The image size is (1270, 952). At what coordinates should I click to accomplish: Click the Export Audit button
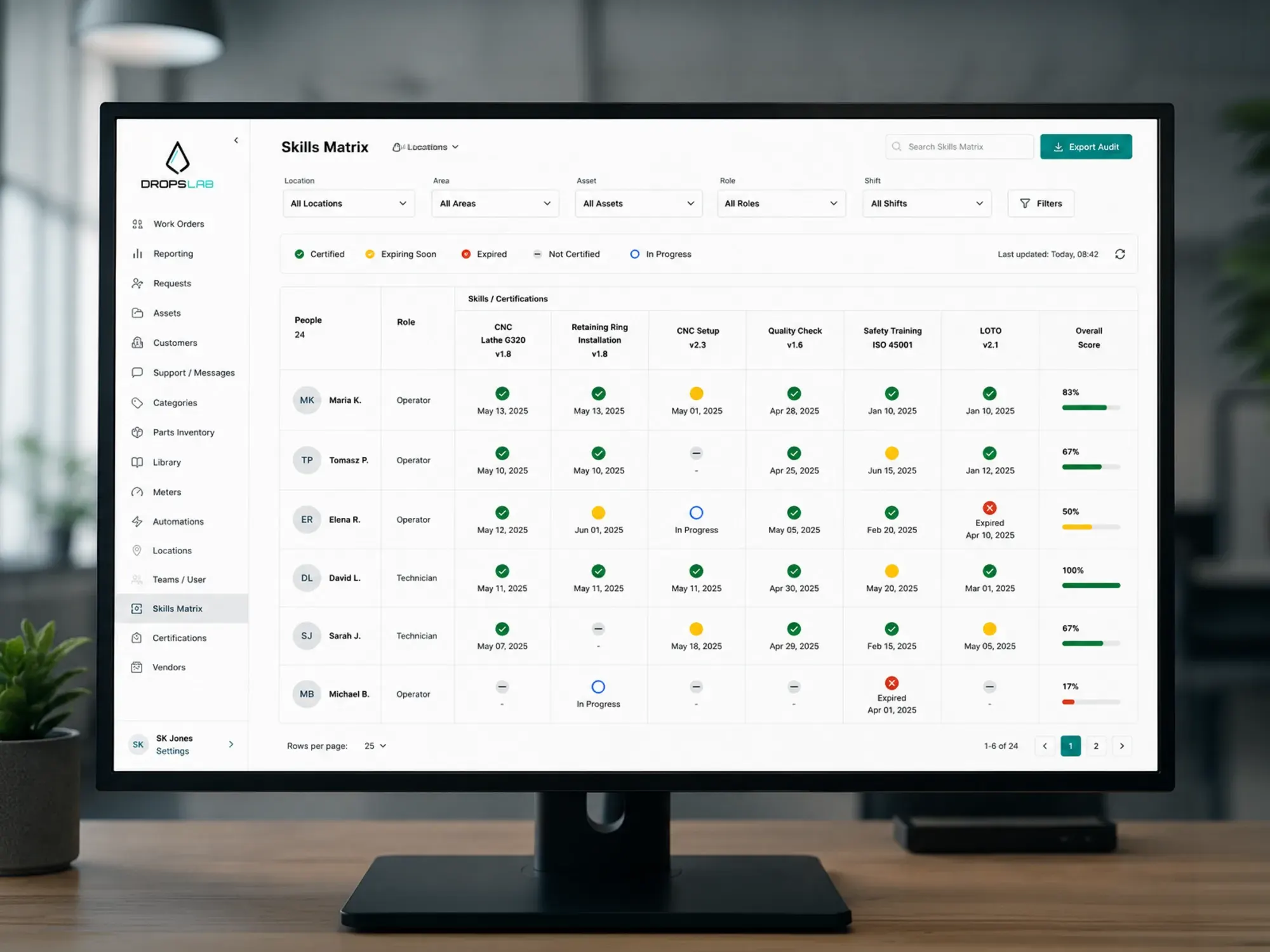point(1086,147)
